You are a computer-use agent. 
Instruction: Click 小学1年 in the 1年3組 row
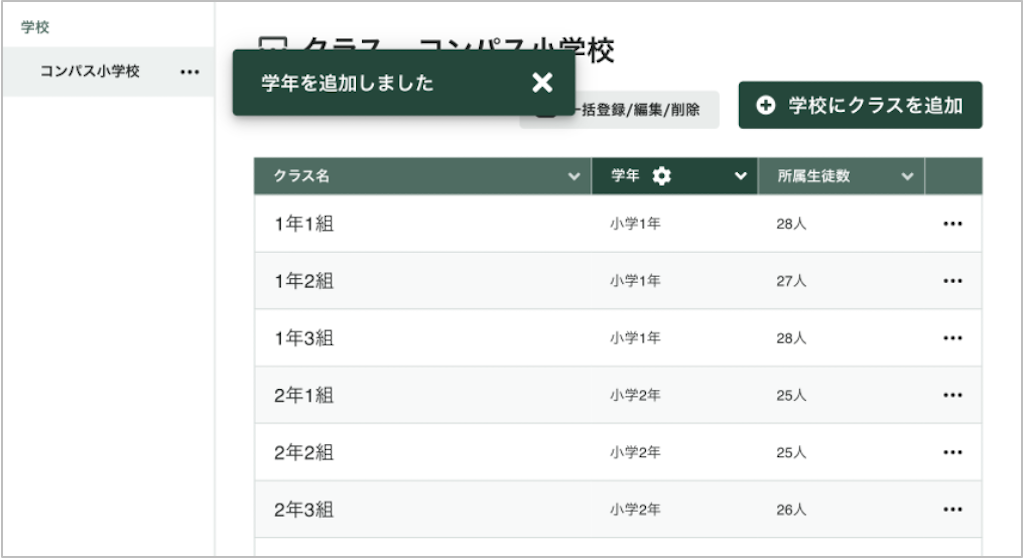click(x=635, y=338)
